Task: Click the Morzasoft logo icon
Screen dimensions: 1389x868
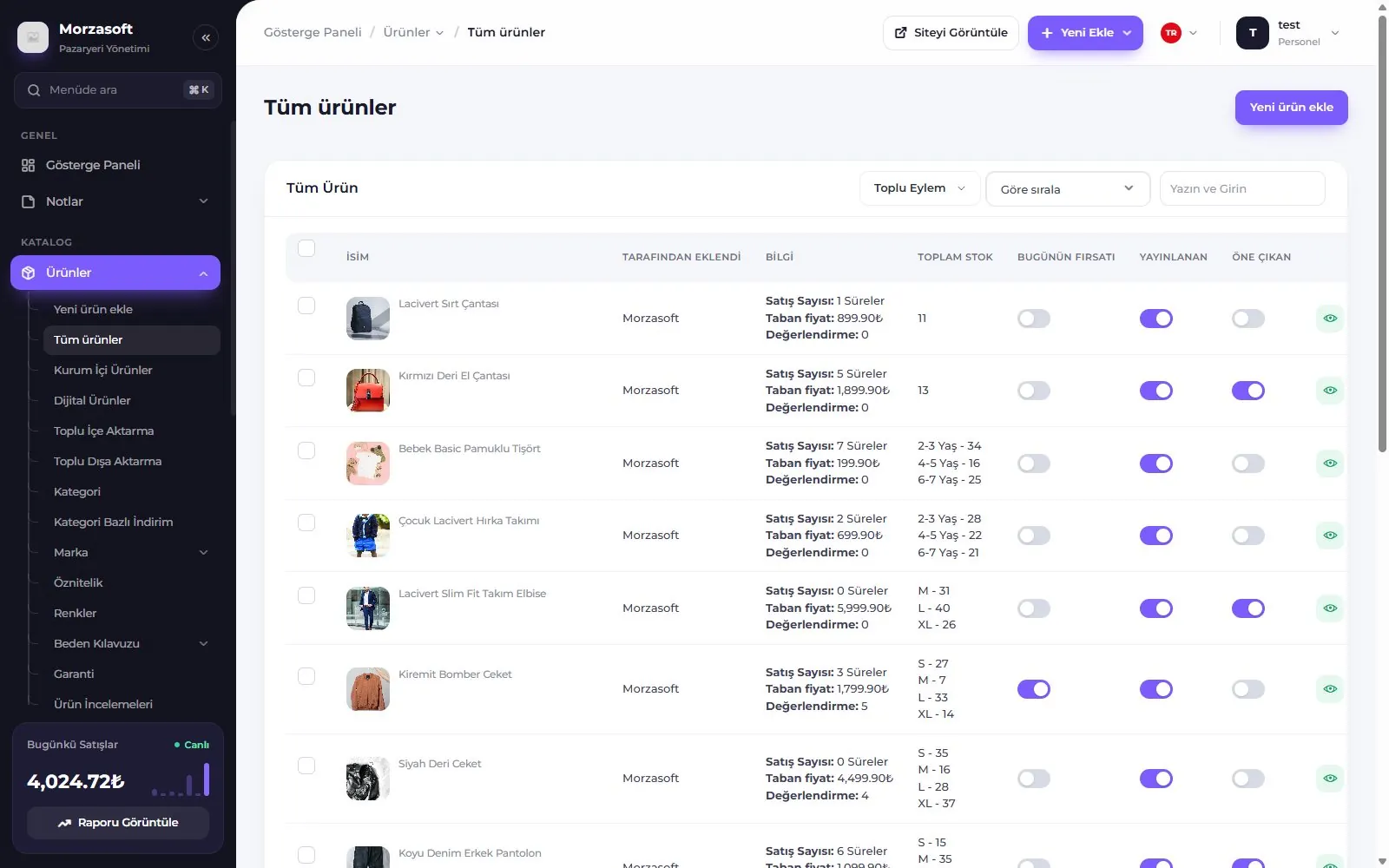Action: (x=33, y=37)
